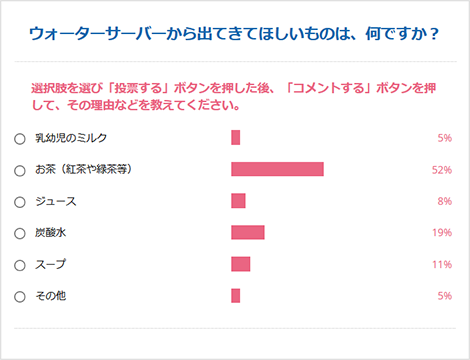The image size is (470, 360).
Task: Select the 炭酸水 radio button
Action: [20, 233]
